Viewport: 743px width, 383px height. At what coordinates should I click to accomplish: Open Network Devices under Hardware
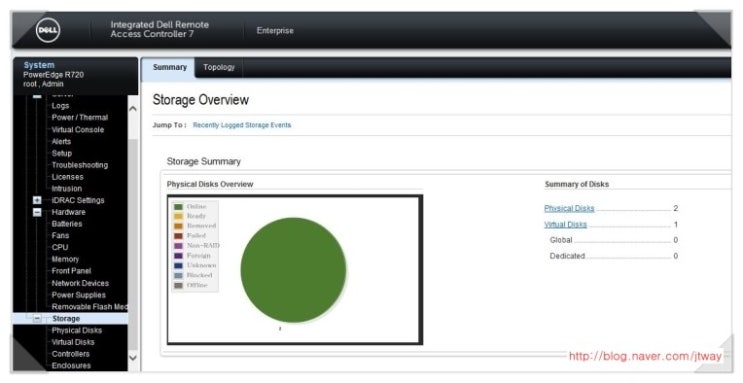click(80, 283)
